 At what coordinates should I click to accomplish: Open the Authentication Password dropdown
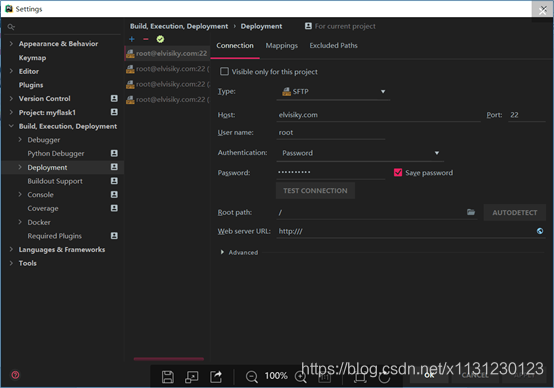pos(359,153)
